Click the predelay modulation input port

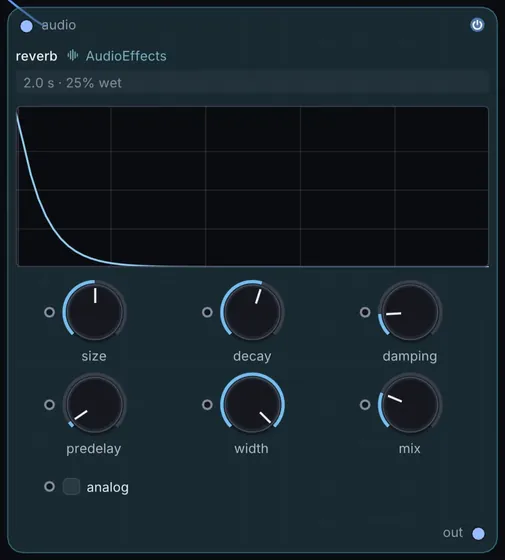[50, 404]
